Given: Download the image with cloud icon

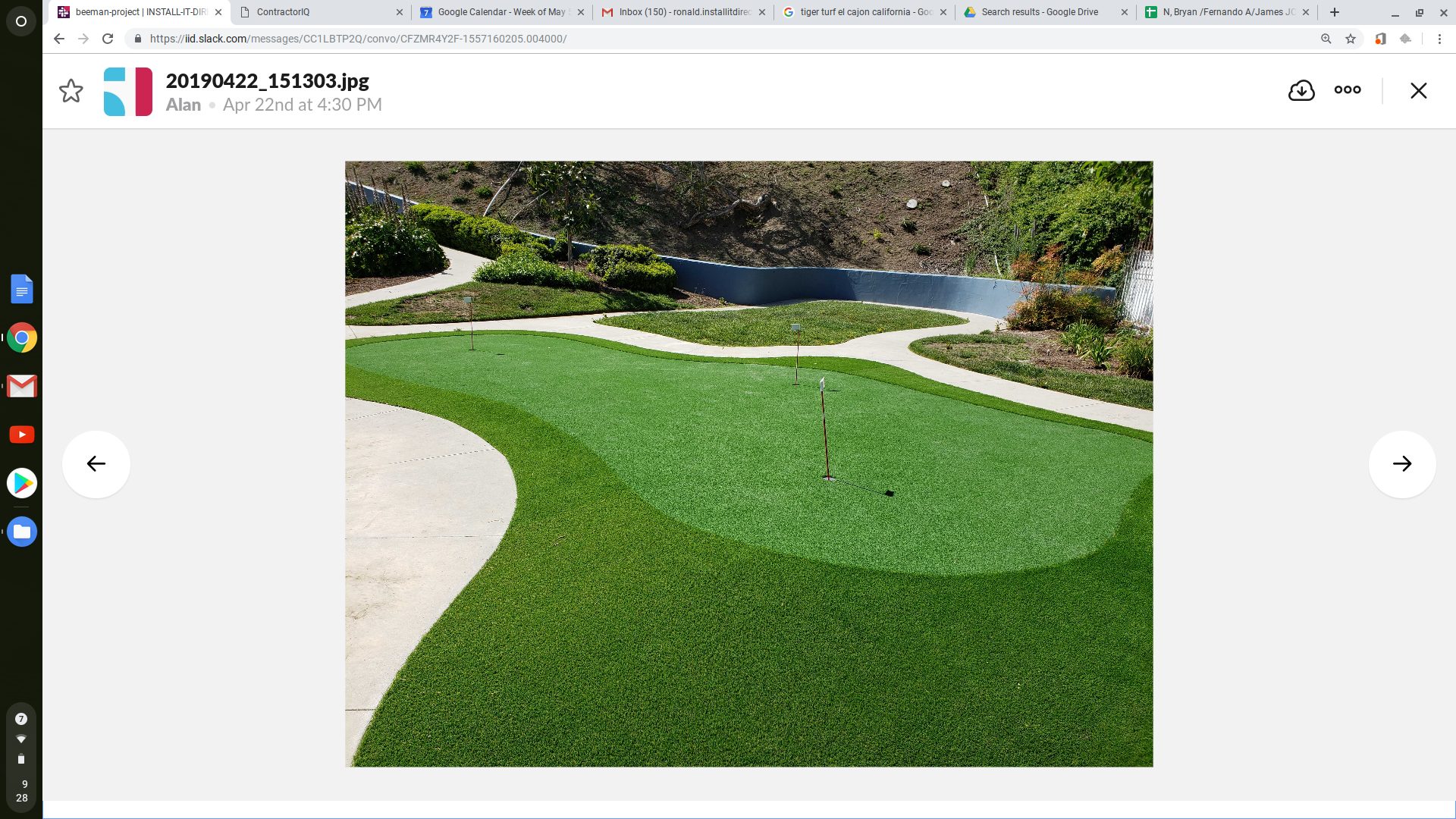Looking at the screenshot, I should [1301, 90].
